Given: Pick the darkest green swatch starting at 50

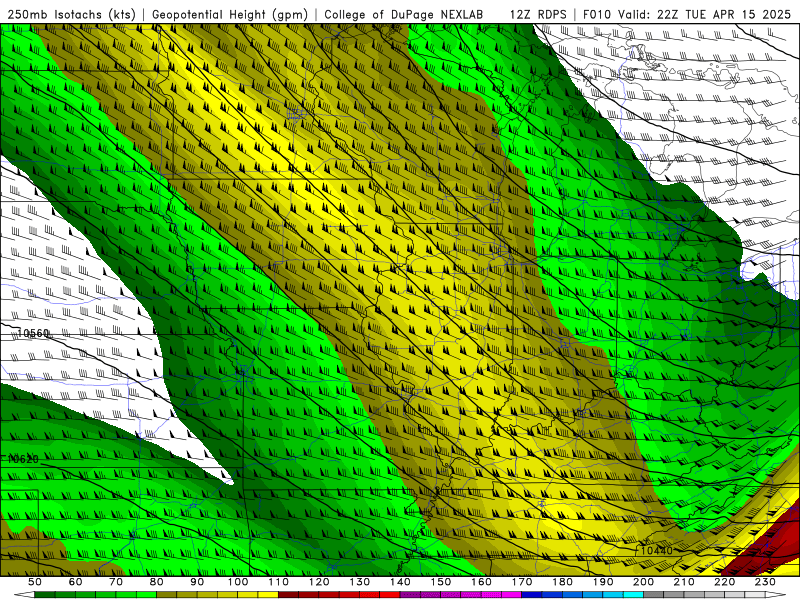Looking at the screenshot, I should [45, 595].
